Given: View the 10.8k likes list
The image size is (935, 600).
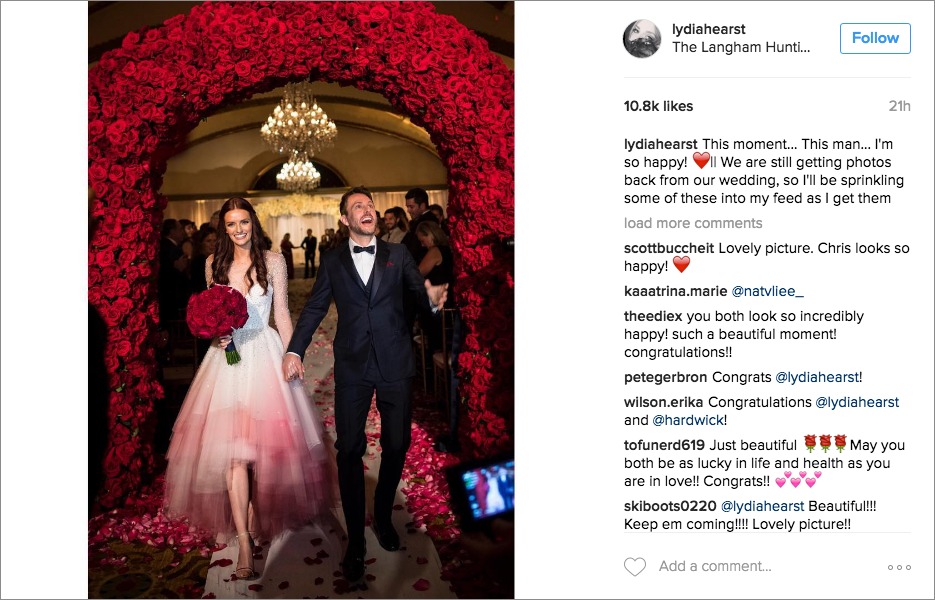Looking at the screenshot, I should pos(658,106).
